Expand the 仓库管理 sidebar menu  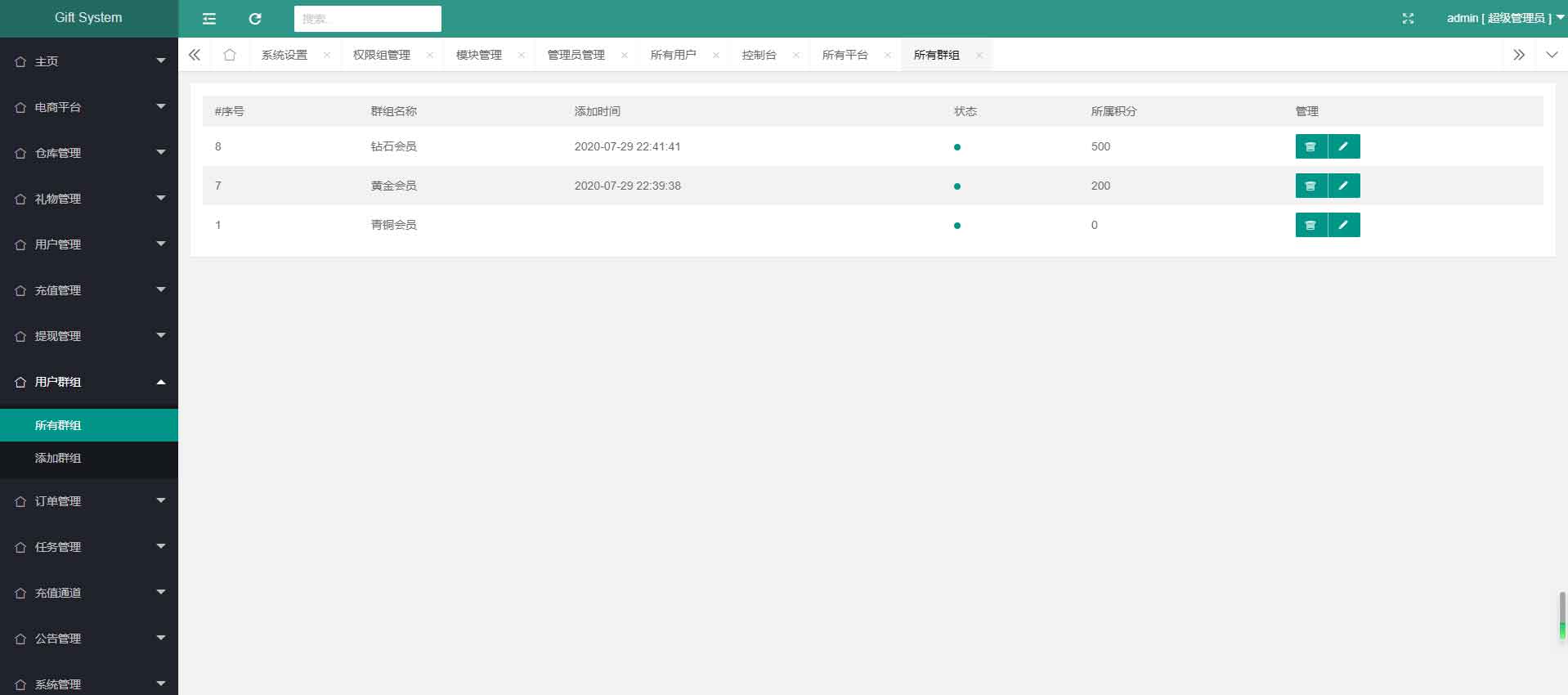coord(89,153)
